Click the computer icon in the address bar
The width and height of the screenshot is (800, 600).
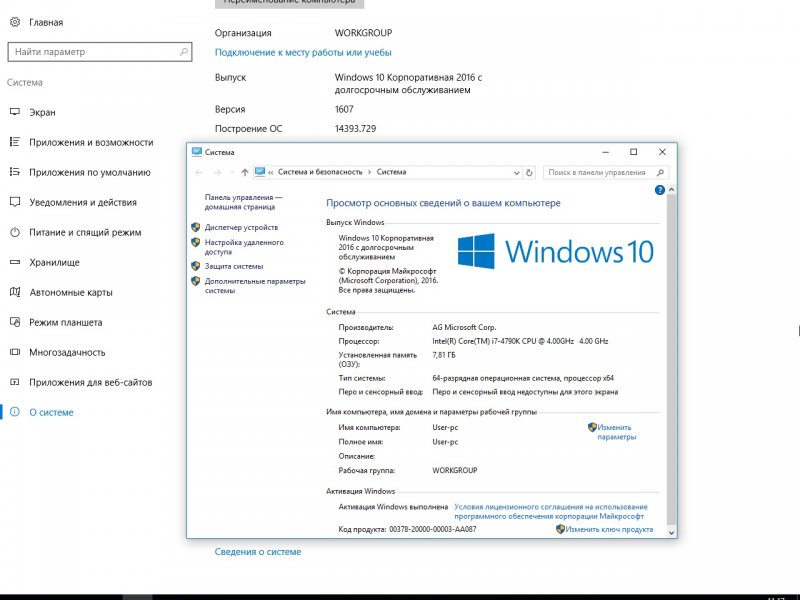click(x=260, y=172)
